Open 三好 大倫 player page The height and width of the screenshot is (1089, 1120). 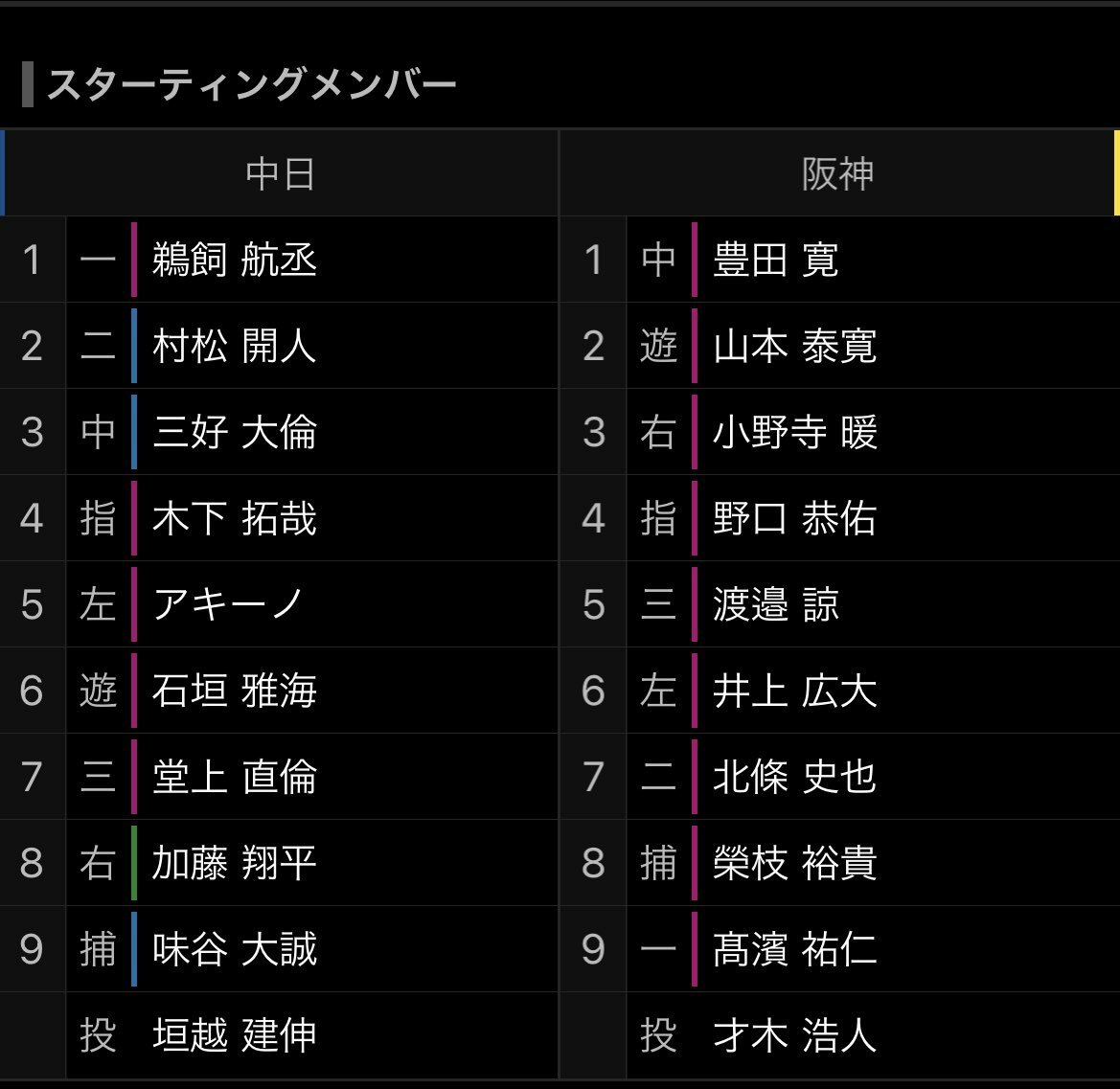coord(235,432)
